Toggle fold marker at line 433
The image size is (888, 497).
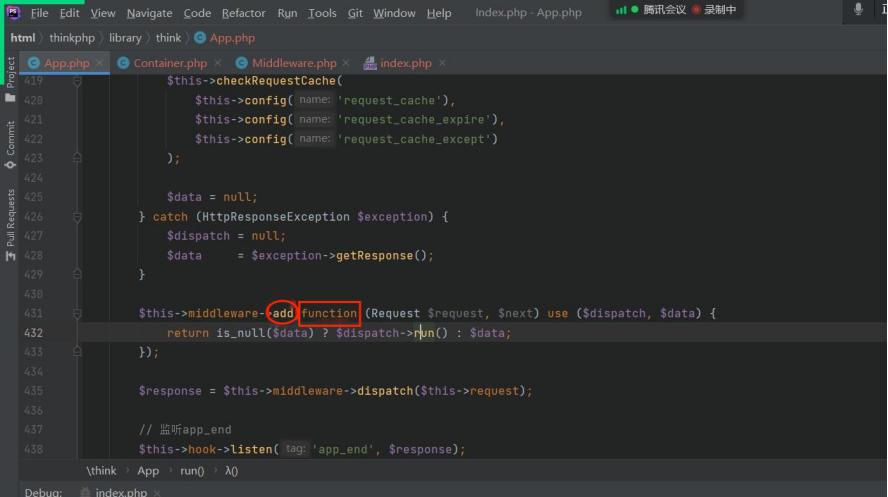pos(78,352)
